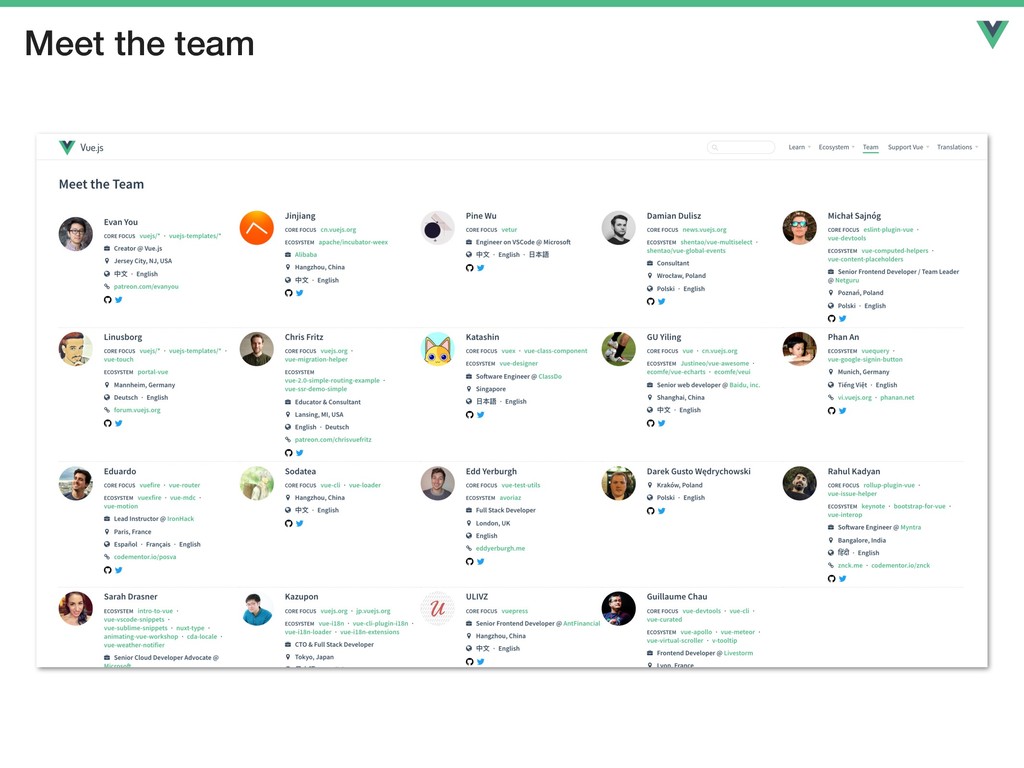1024x768 pixels.
Task: Open Pine Wu's GitHub icon
Action: [470, 268]
